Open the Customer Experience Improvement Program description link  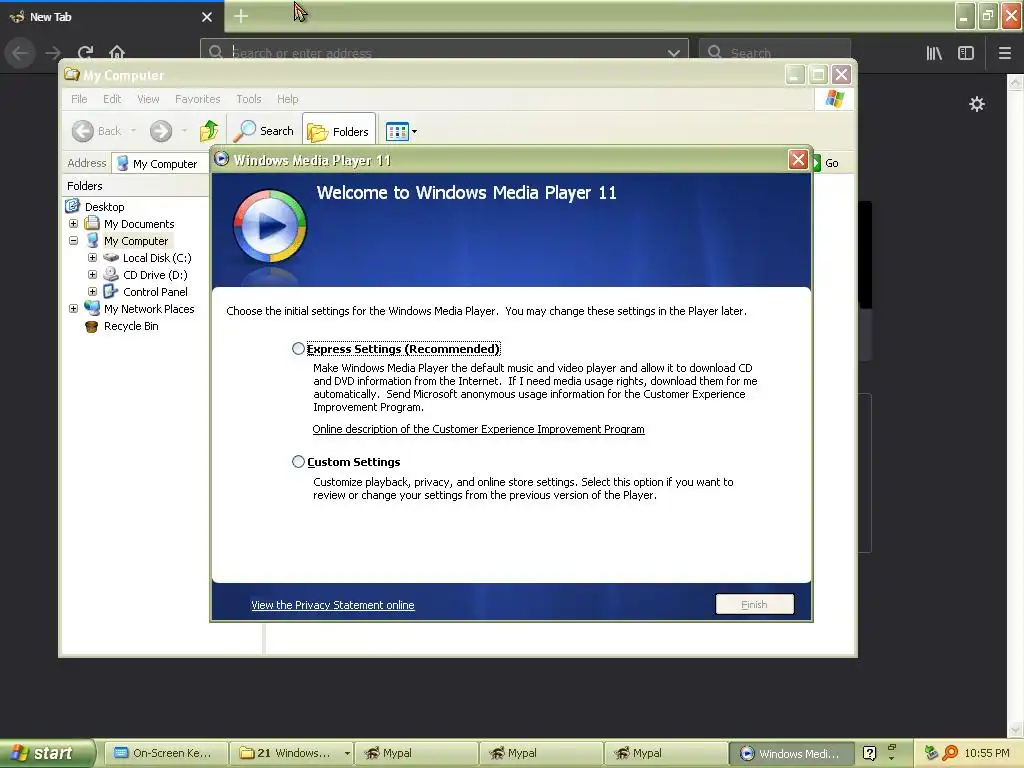click(x=478, y=429)
